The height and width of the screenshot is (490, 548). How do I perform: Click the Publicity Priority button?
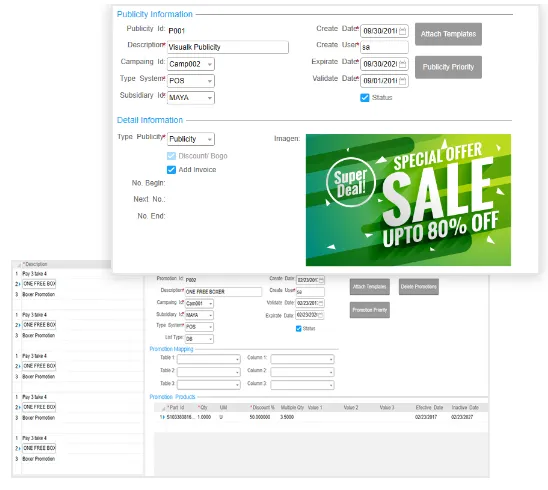(x=448, y=67)
